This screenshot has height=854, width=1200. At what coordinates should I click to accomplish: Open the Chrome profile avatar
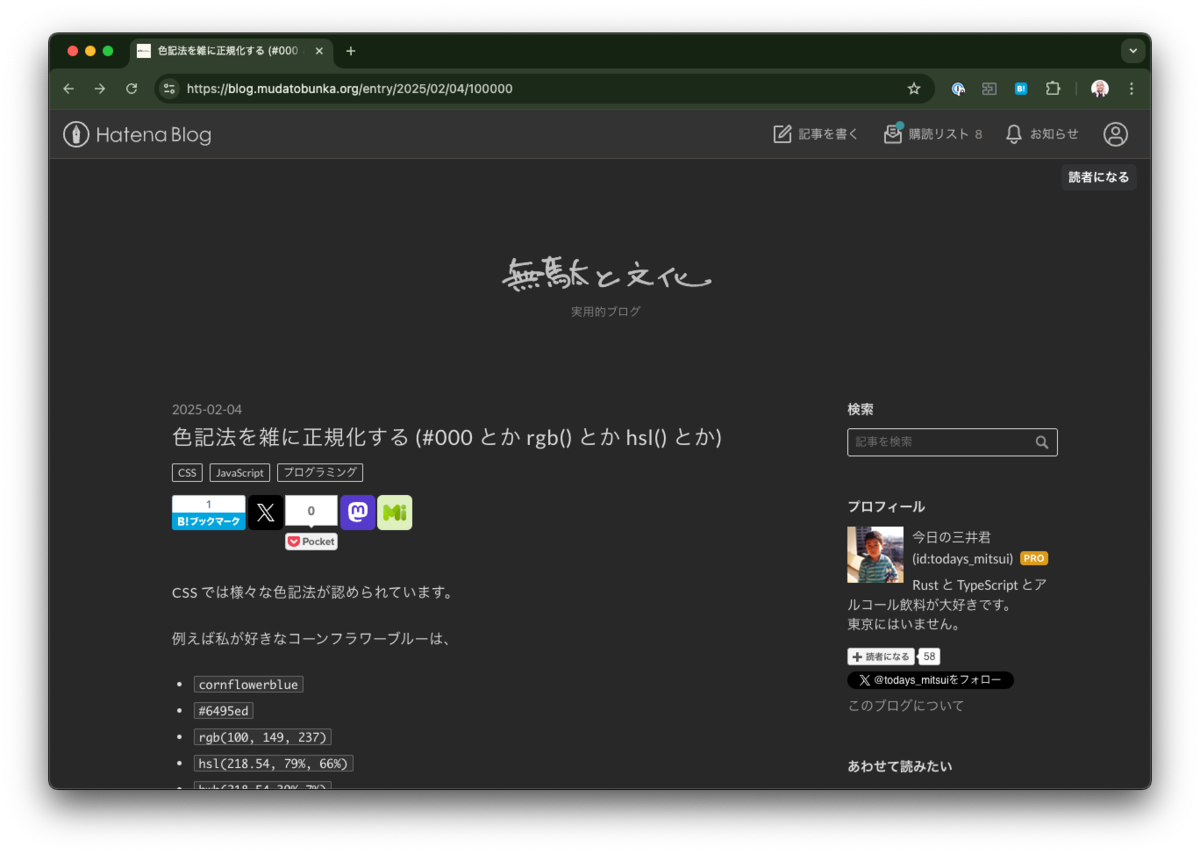(x=1100, y=89)
